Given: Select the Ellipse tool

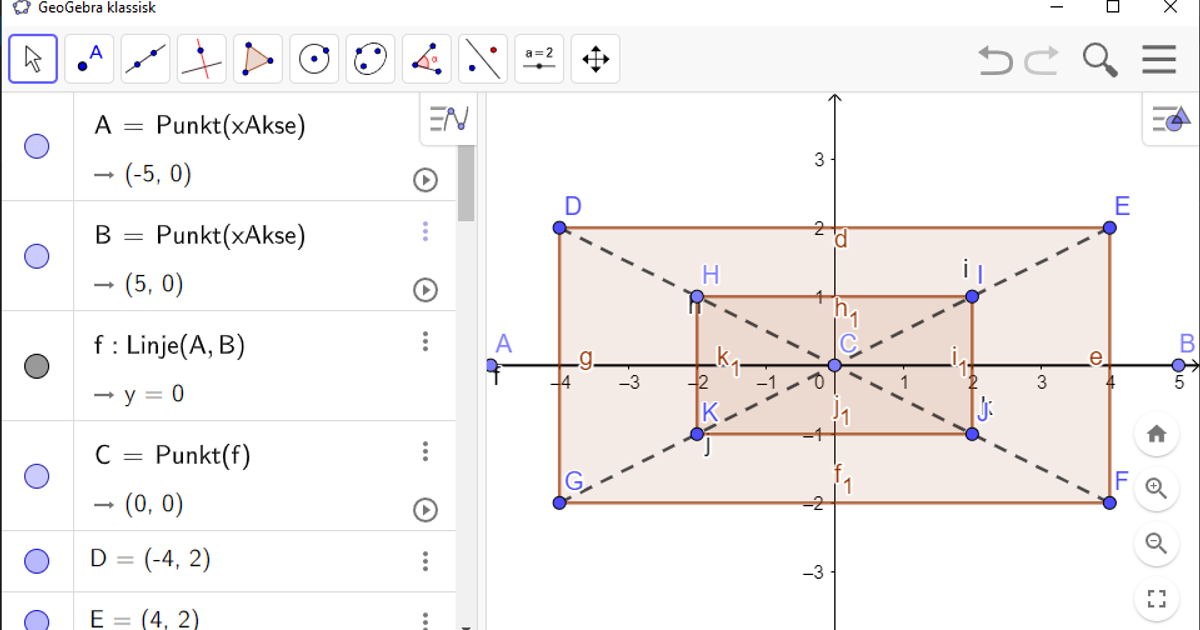Looking at the screenshot, I should coord(370,59).
